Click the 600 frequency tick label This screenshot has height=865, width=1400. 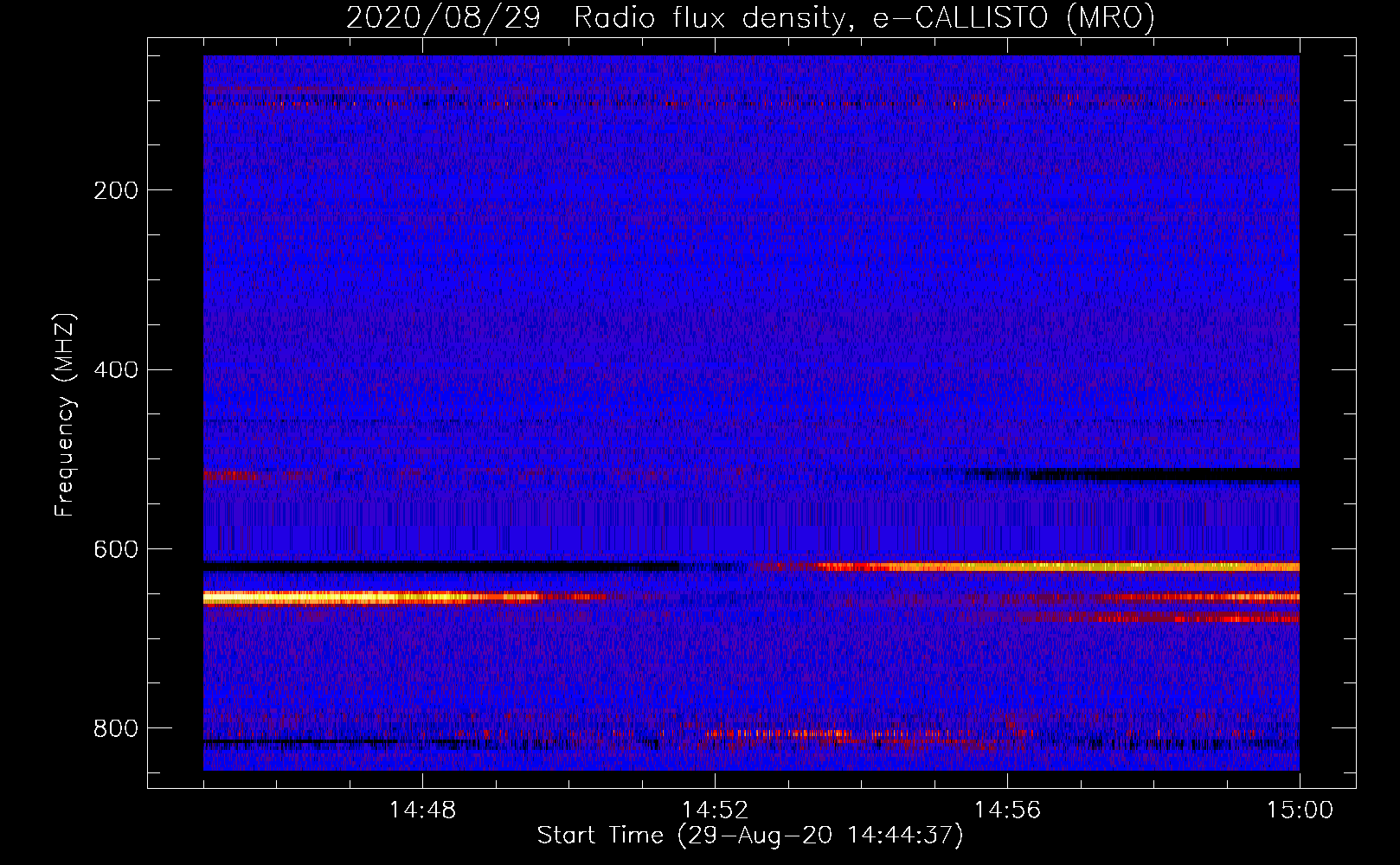tap(116, 550)
